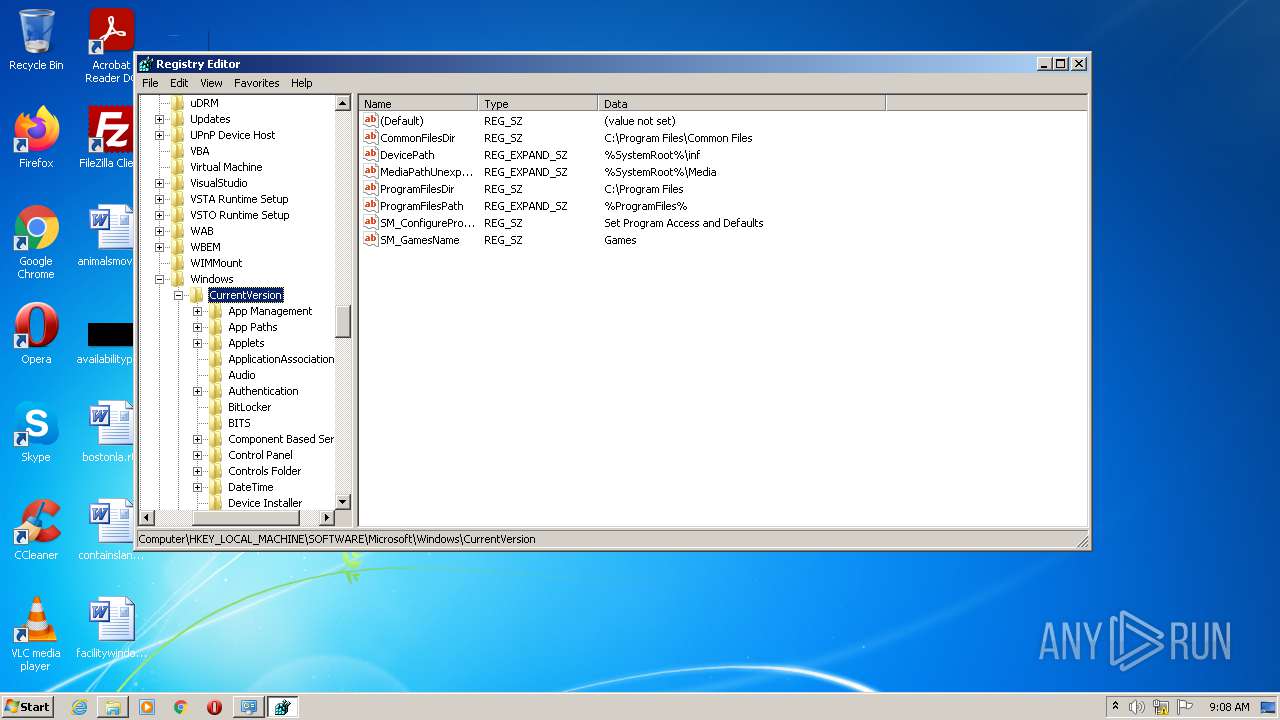Open Google Chrome desktop shortcut
1280x720 pixels.
pyautogui.click(x=36, y=242)
